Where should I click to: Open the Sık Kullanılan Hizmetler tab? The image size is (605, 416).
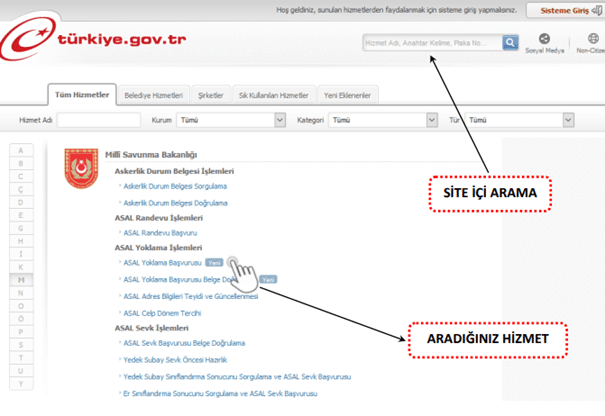[274, 95]
